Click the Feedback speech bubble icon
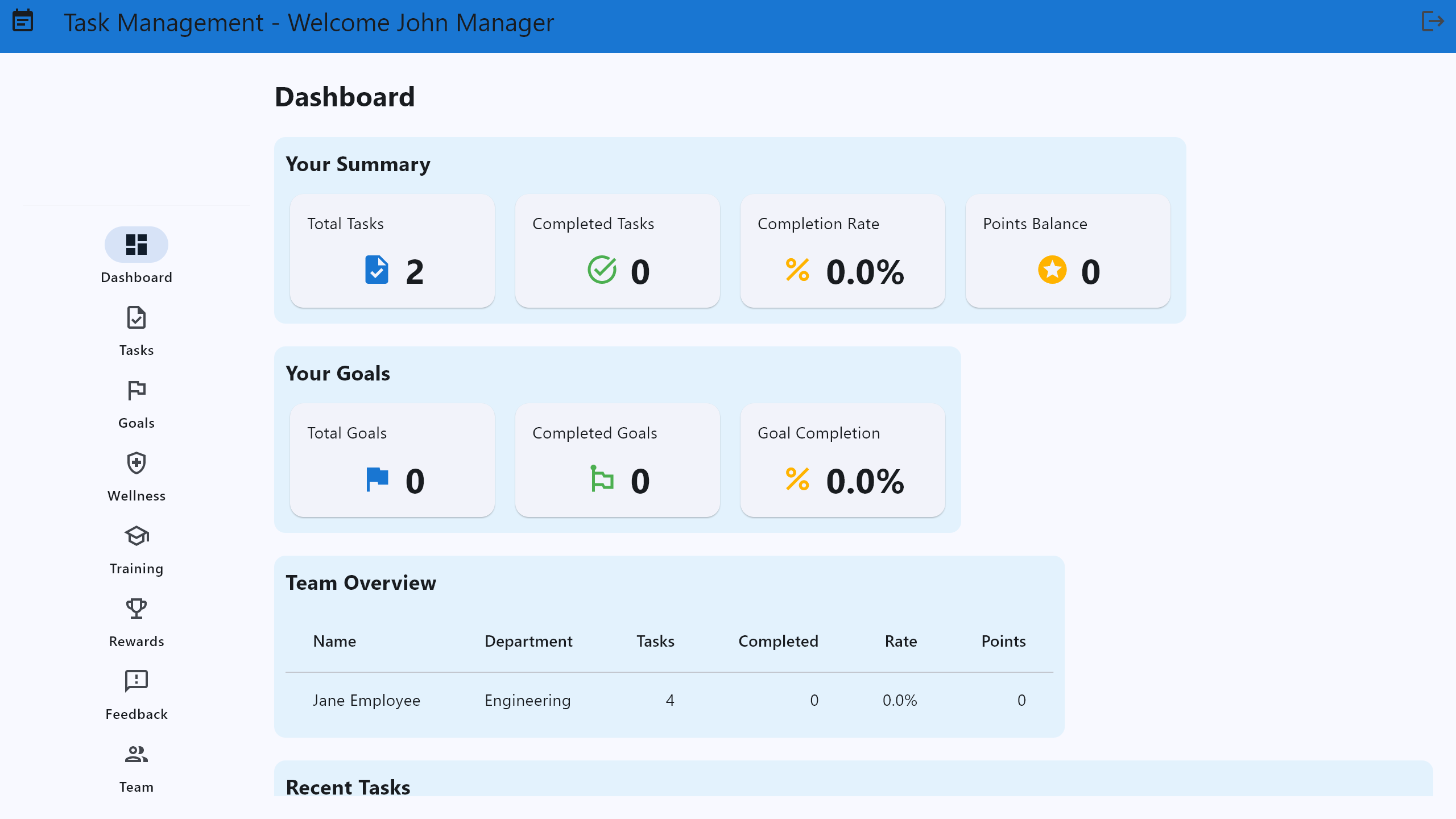 [x=136, y=681]
